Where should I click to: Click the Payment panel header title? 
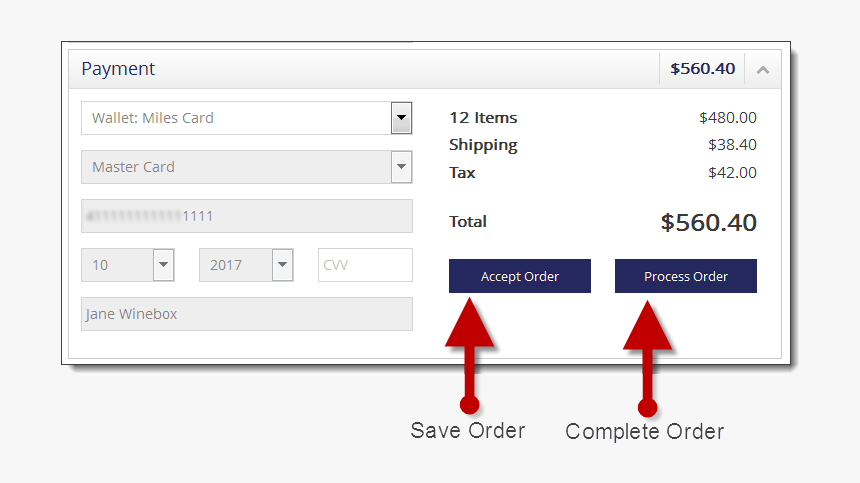point(118,69)
